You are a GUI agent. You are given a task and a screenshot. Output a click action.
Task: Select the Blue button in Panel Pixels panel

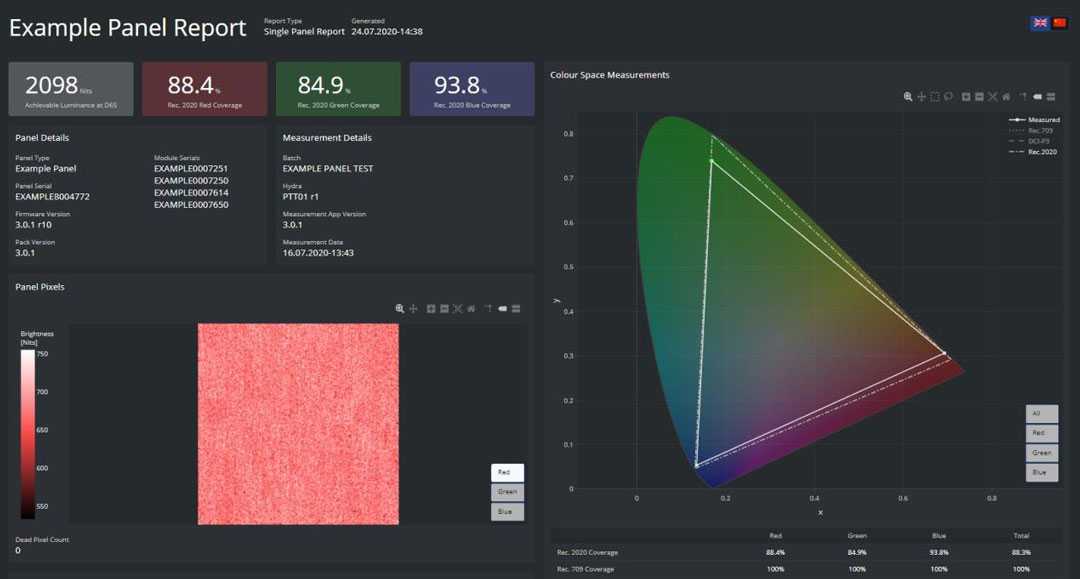pos(507,511)
